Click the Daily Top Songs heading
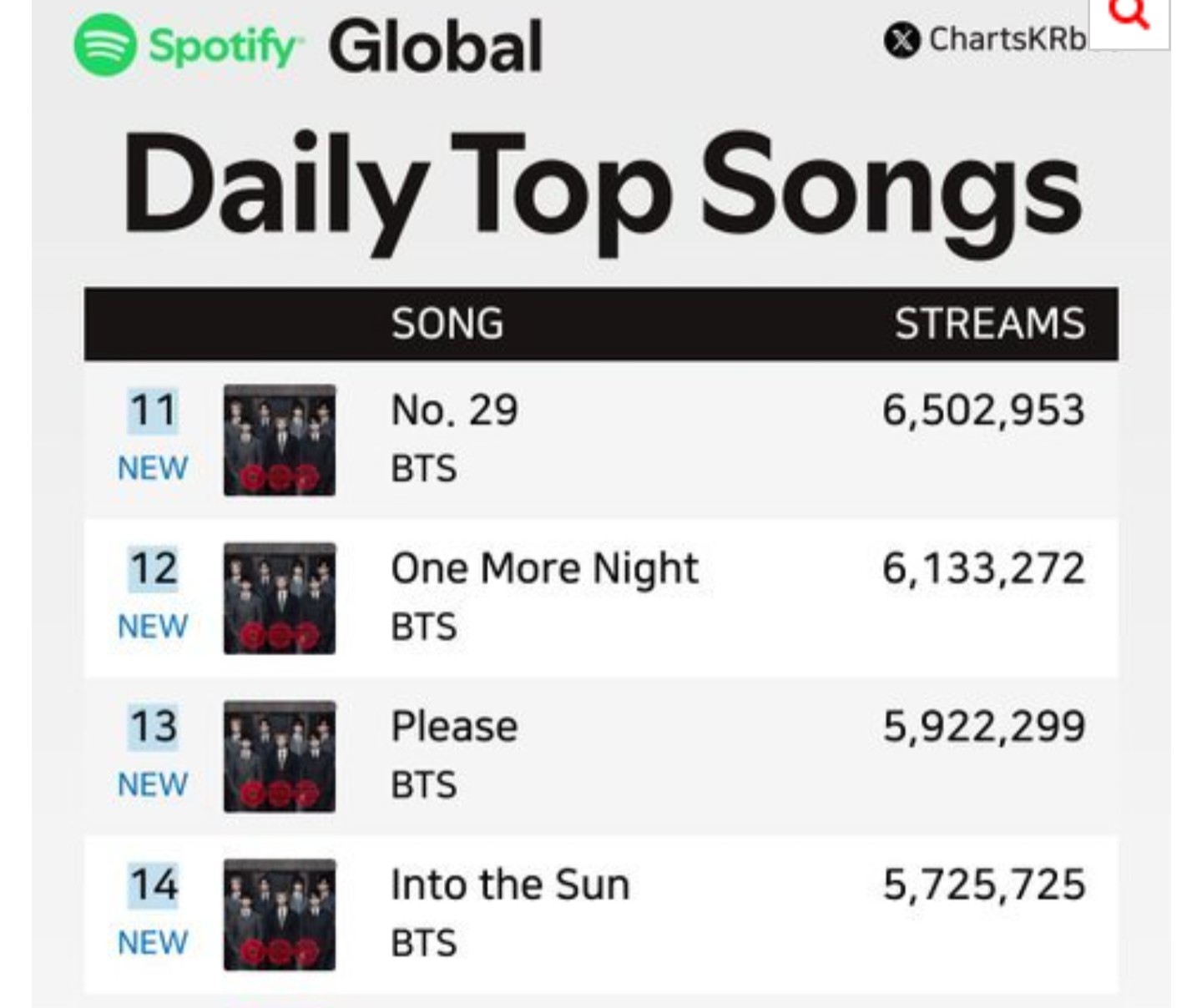Image resolution: width=1202 pixels, height=1008 pixels. click(602, 189)
